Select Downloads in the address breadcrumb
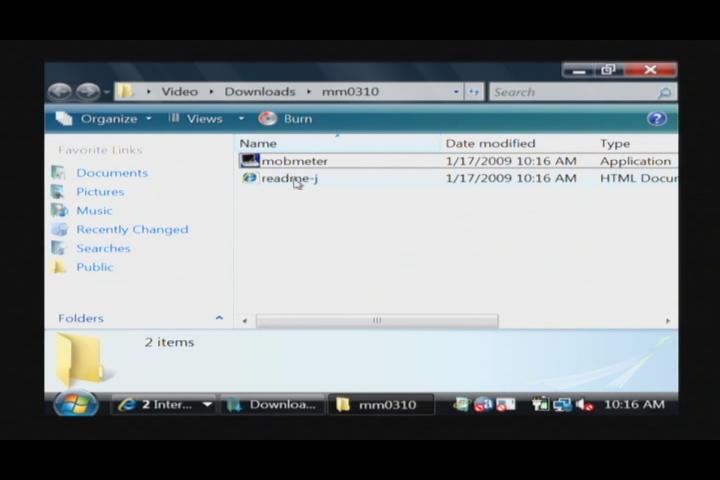The height and width of the screenshot is (480, 720). click(260, 91)
